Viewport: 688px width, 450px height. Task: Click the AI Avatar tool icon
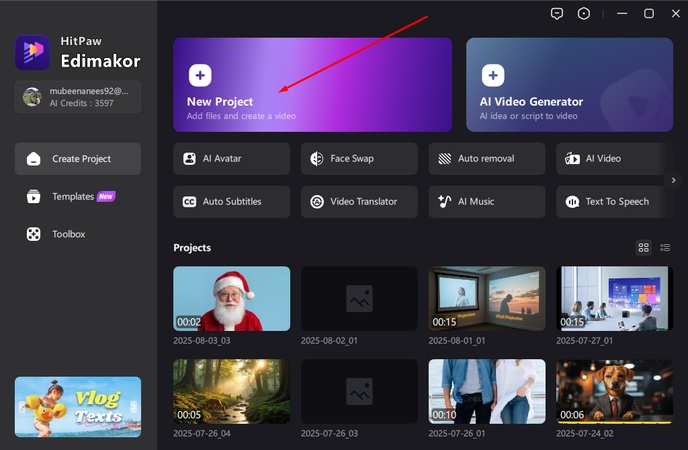pos(189,159)
